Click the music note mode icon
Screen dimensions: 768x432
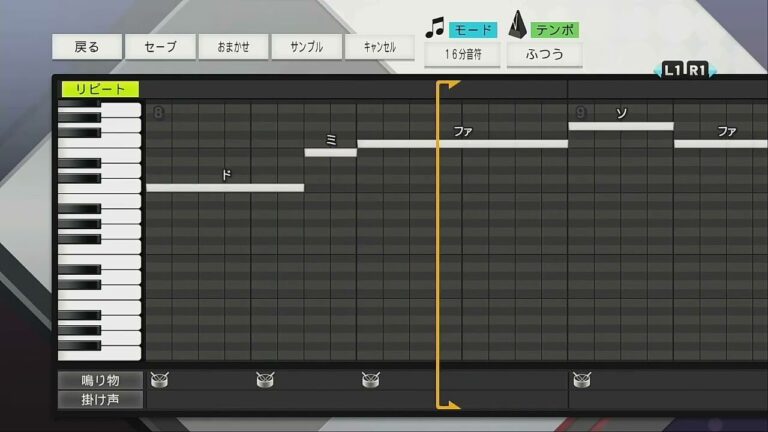pos(434,27)
